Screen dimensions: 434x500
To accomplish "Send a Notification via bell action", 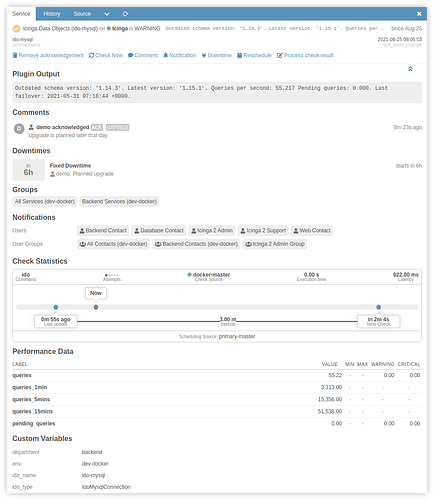I will click(x=179, y=55).
